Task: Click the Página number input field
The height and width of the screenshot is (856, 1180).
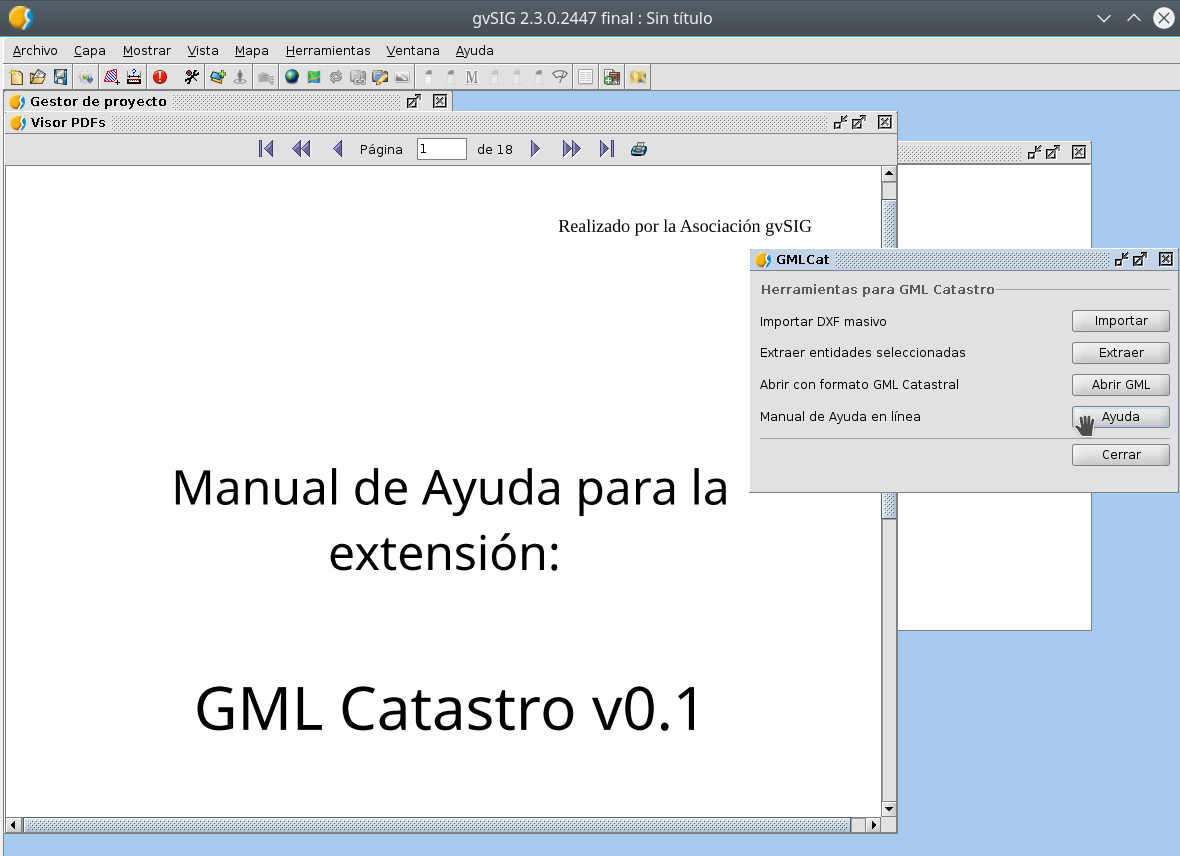Action: pyautogui.click(x=441, y=149)
